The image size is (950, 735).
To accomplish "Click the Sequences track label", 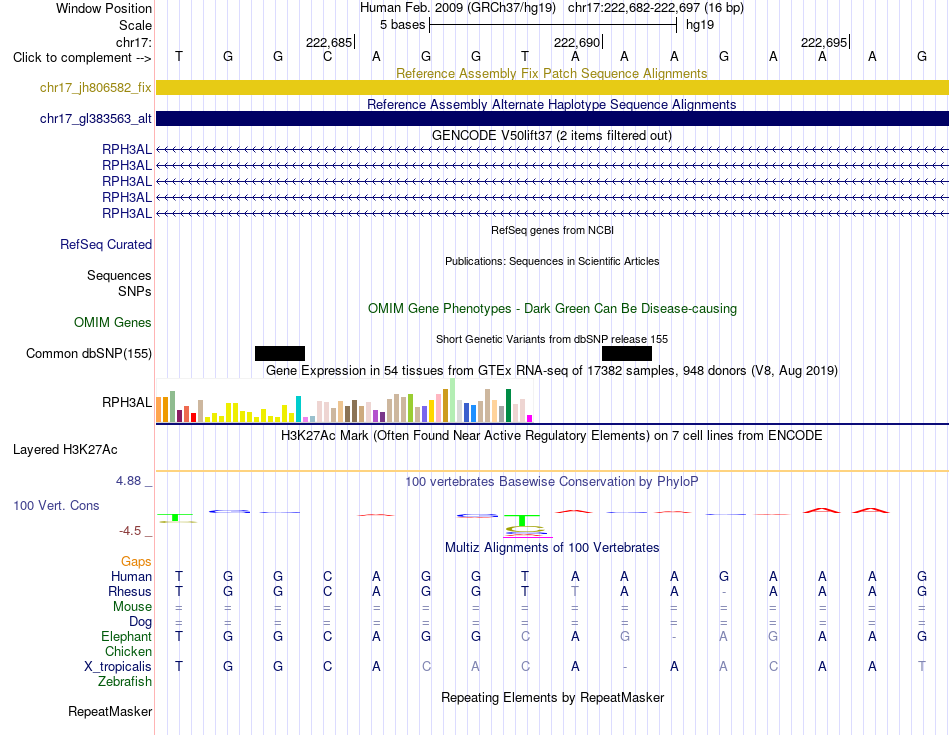I will [119, 276].
